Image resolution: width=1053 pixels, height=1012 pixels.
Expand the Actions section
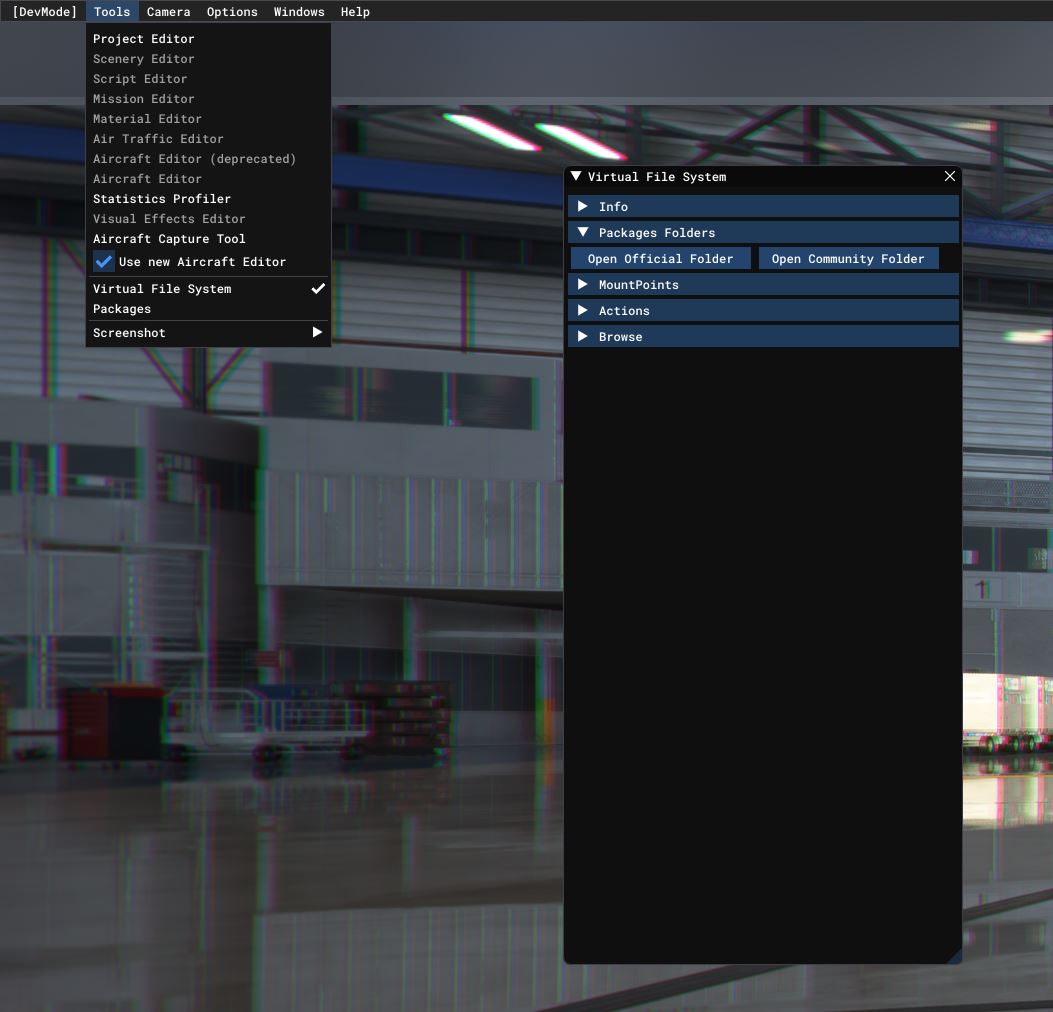(x=583, y=311)
